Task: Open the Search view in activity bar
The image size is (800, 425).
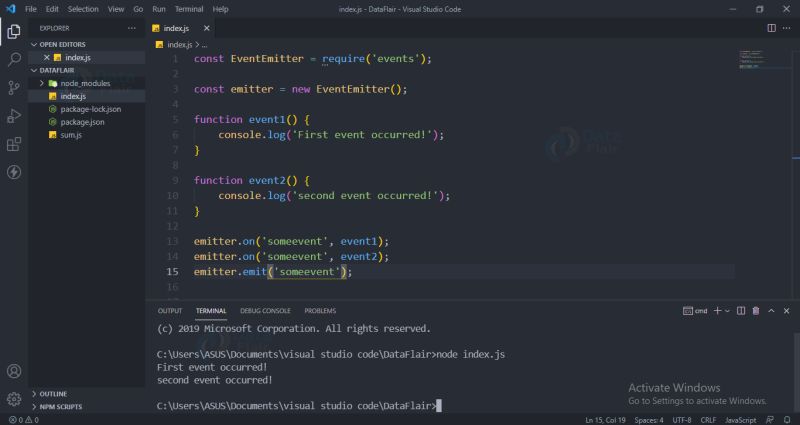Action: click(x=14, y=59)
